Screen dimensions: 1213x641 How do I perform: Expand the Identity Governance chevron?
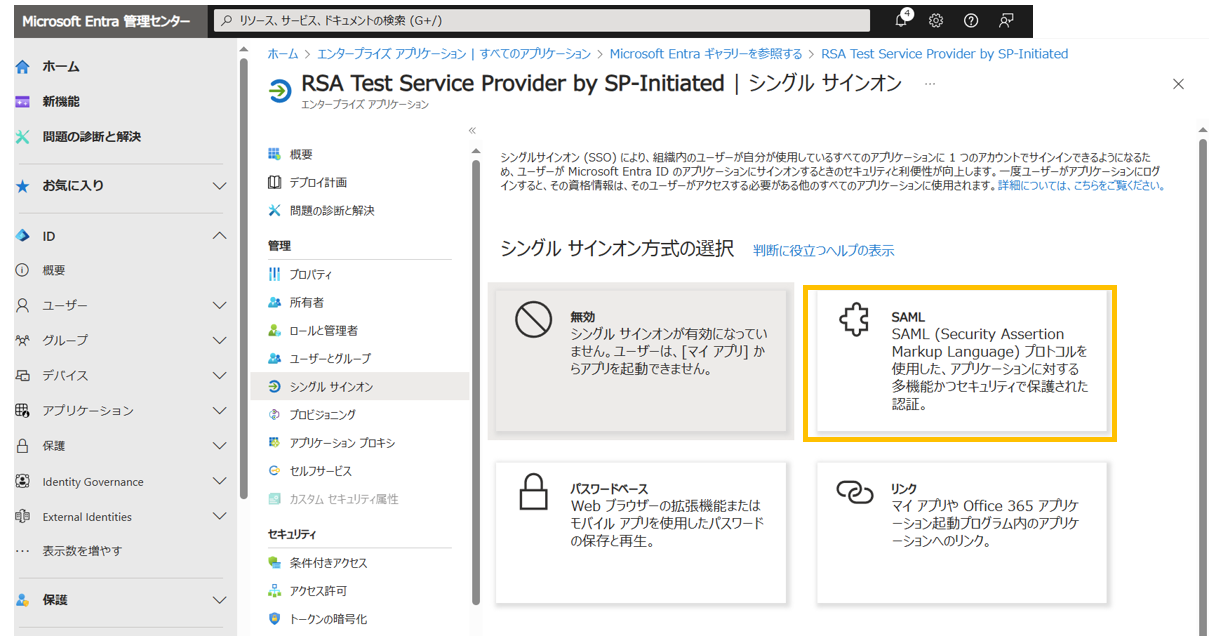tap(220, 481)
